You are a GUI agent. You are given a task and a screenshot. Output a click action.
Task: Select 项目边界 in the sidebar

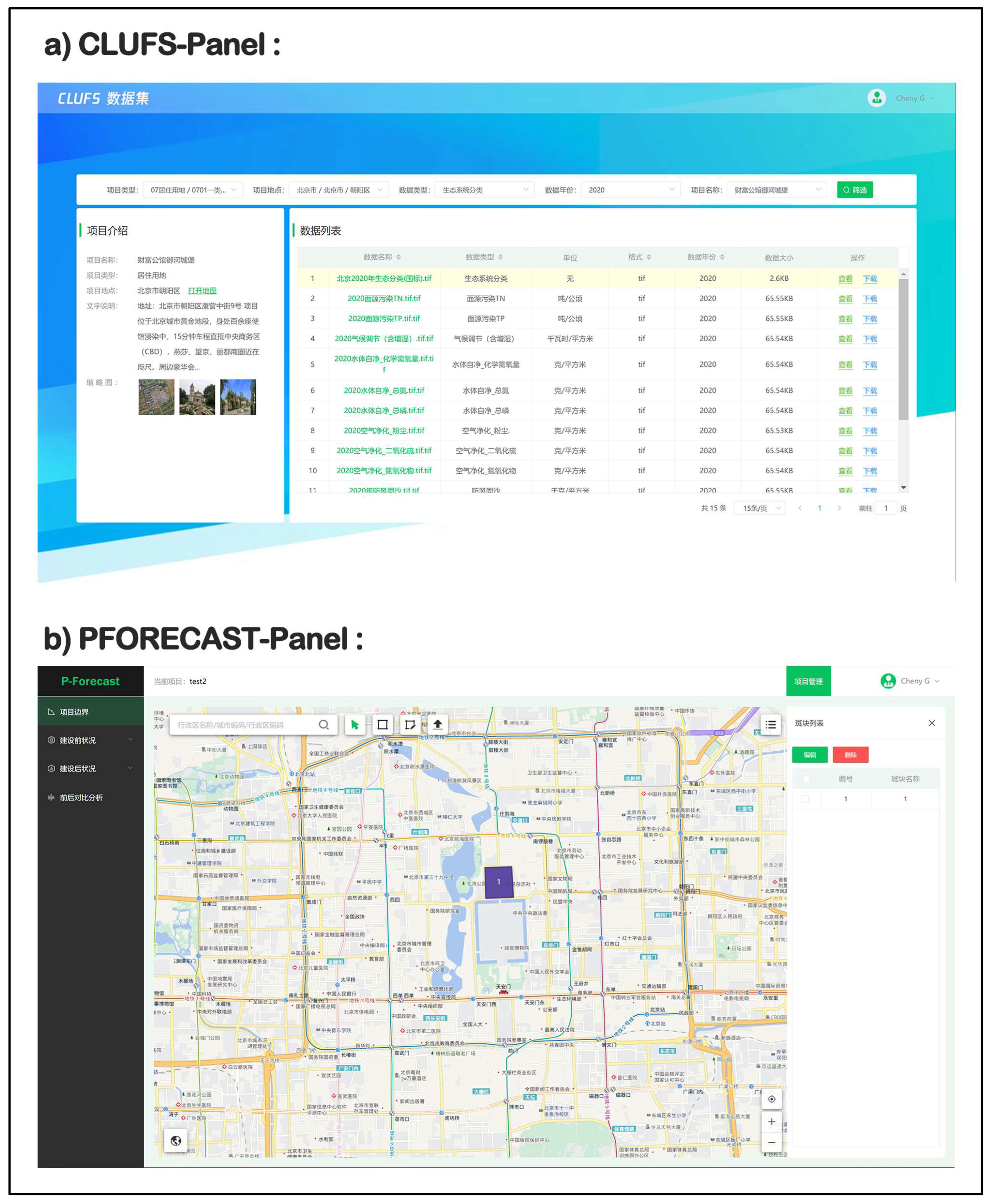(74, 711)
